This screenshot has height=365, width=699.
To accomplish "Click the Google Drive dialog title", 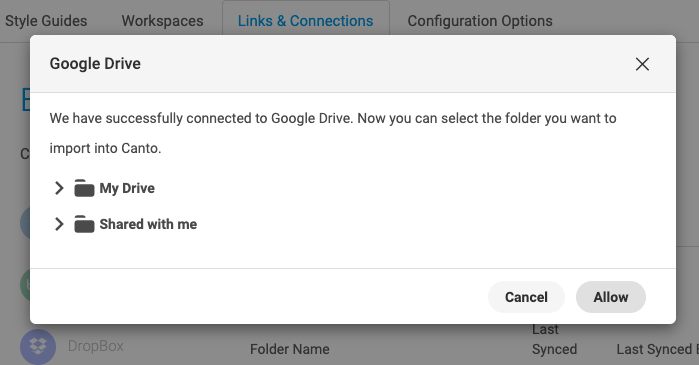I will pos(95,64).
